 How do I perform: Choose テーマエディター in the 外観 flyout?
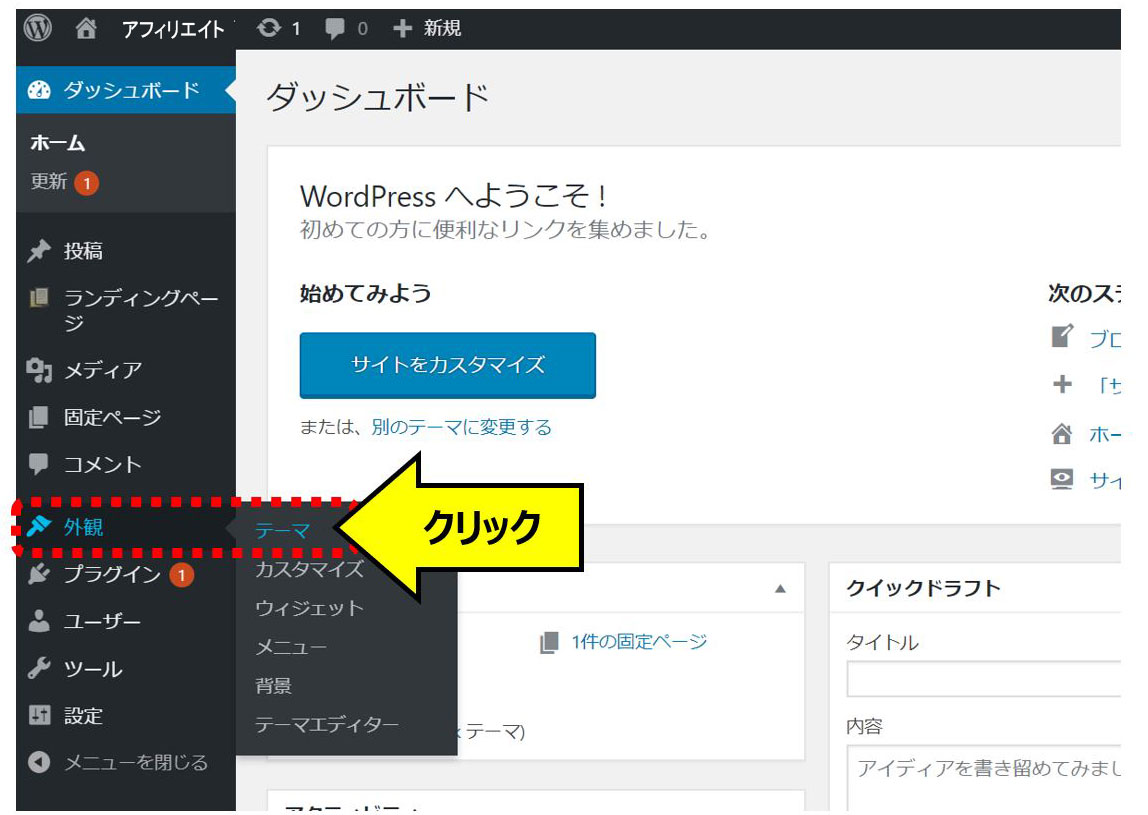click(327, 725)
